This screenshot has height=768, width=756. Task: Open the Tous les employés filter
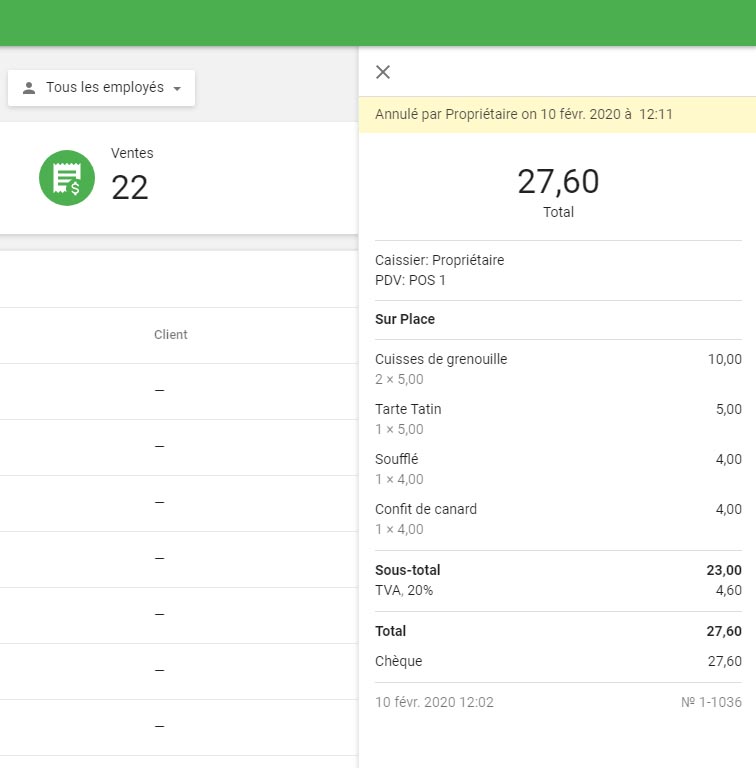(x=102, y=88)
